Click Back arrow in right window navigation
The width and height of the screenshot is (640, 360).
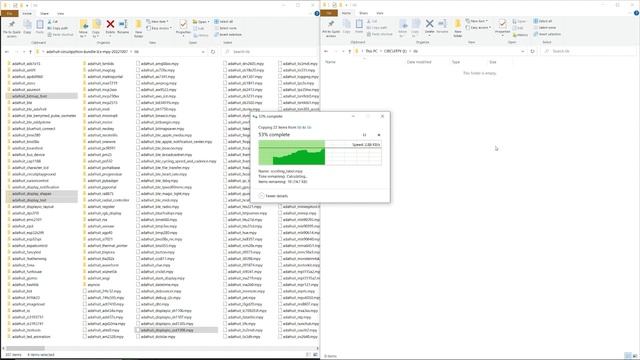(326, 51)
